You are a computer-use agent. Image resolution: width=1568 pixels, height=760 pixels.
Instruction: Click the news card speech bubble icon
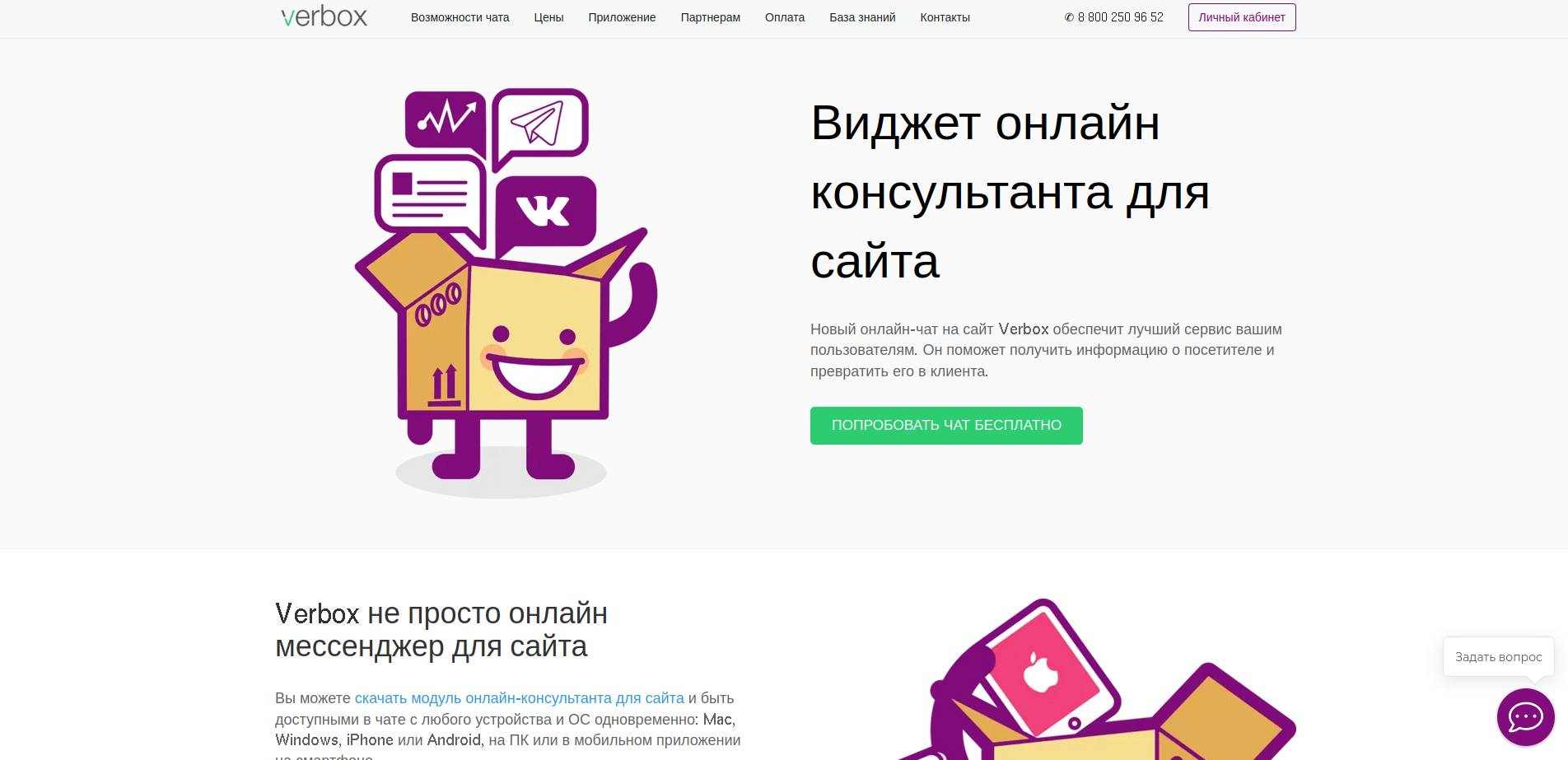(430, 198)
